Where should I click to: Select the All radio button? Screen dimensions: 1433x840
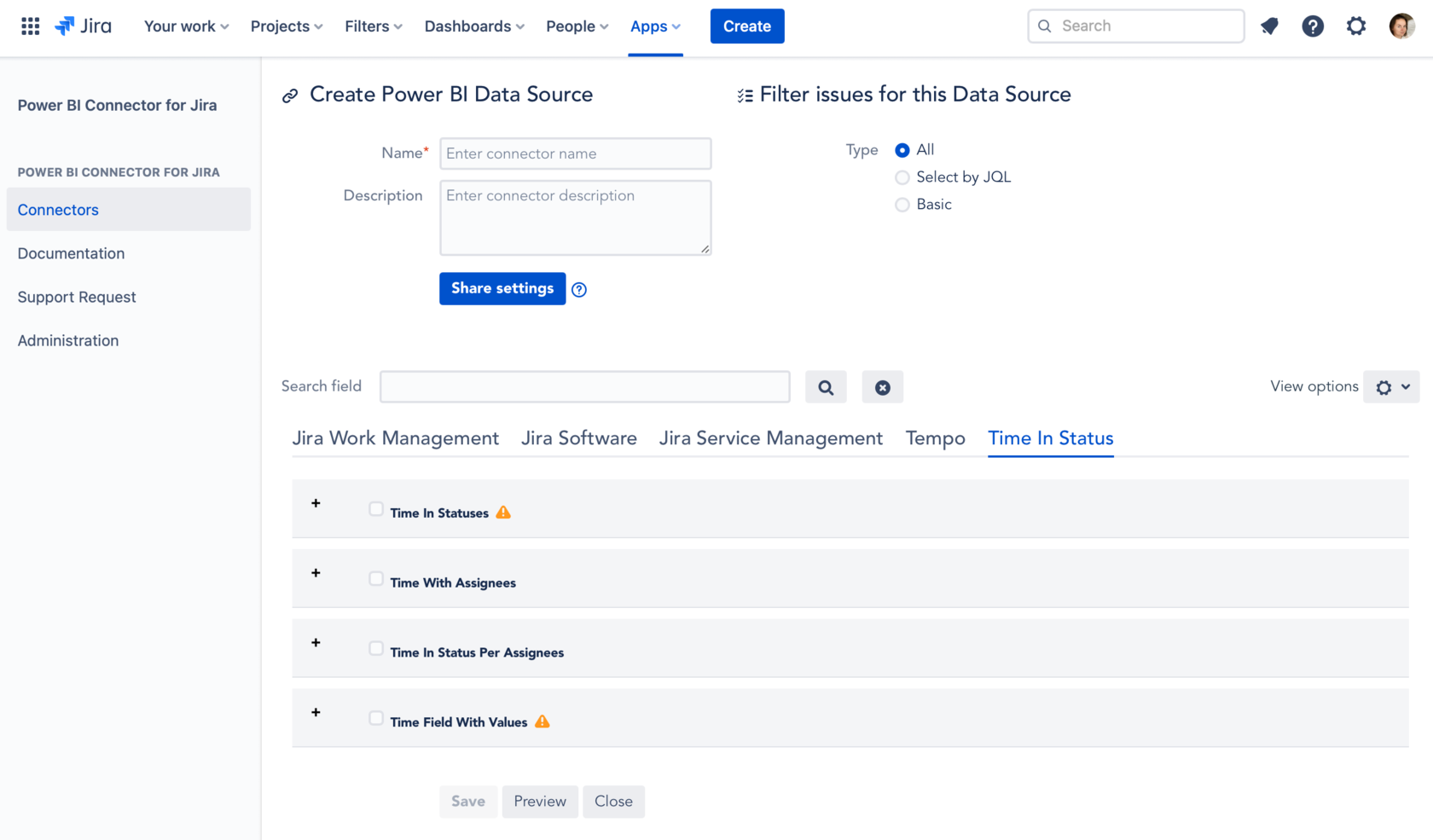(x=902, y=149)
